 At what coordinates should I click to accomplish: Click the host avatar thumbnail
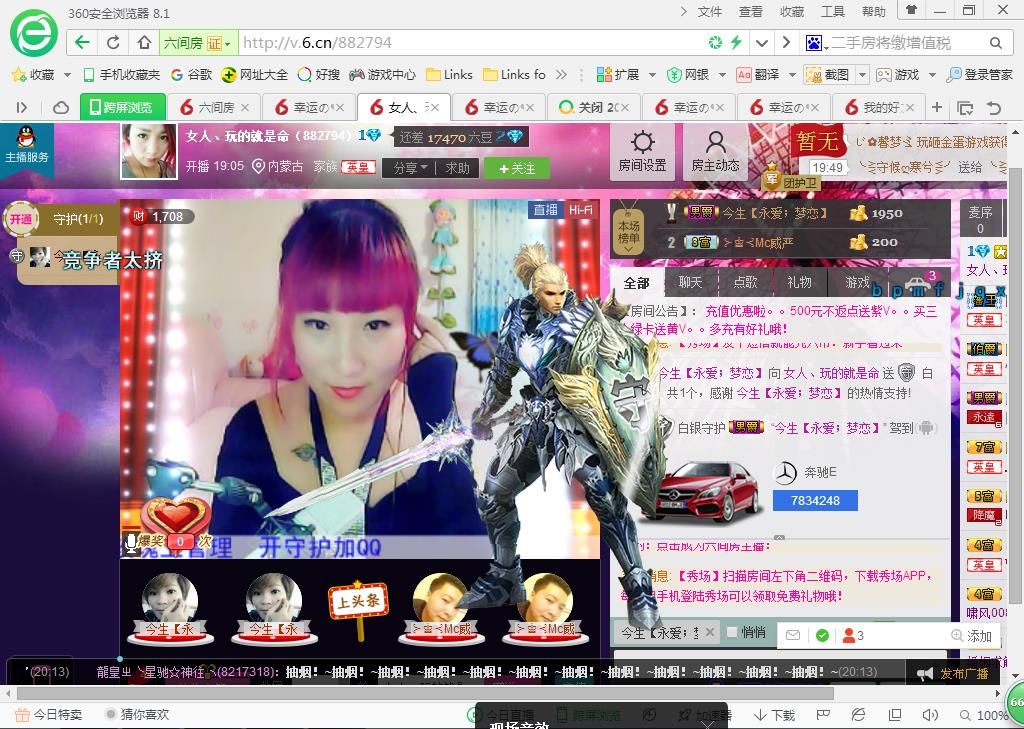[149, 151]
